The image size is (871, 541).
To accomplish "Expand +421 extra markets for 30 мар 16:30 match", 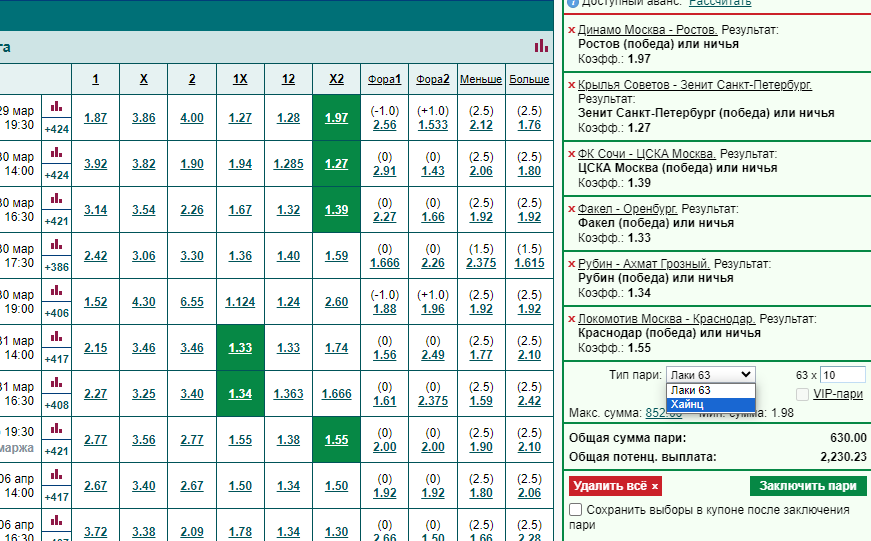I will (57, 221).
